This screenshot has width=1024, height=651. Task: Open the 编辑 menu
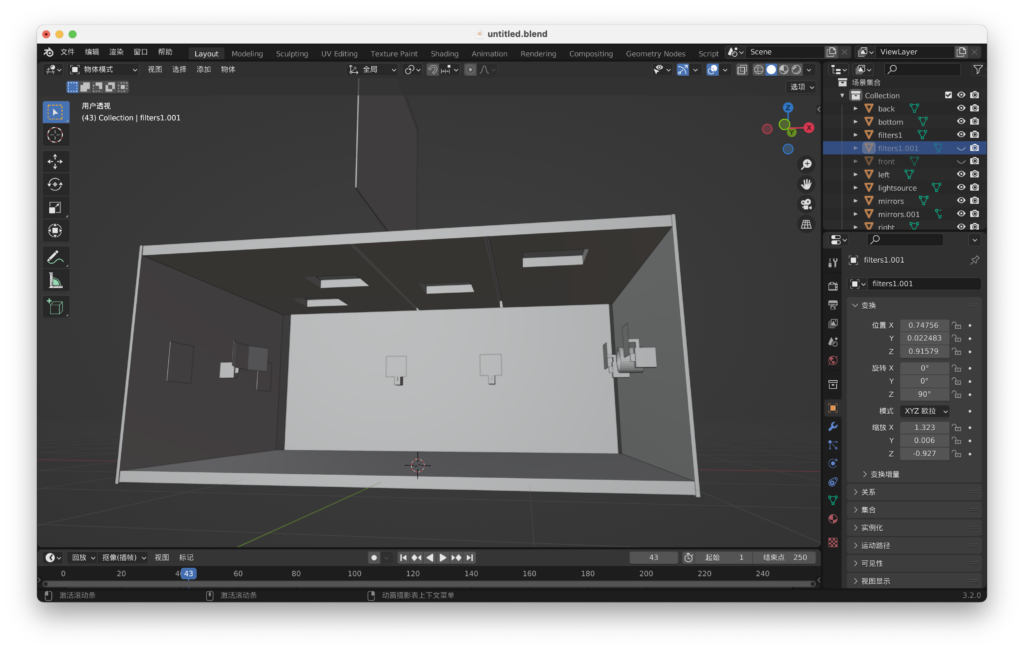[91, 52]
